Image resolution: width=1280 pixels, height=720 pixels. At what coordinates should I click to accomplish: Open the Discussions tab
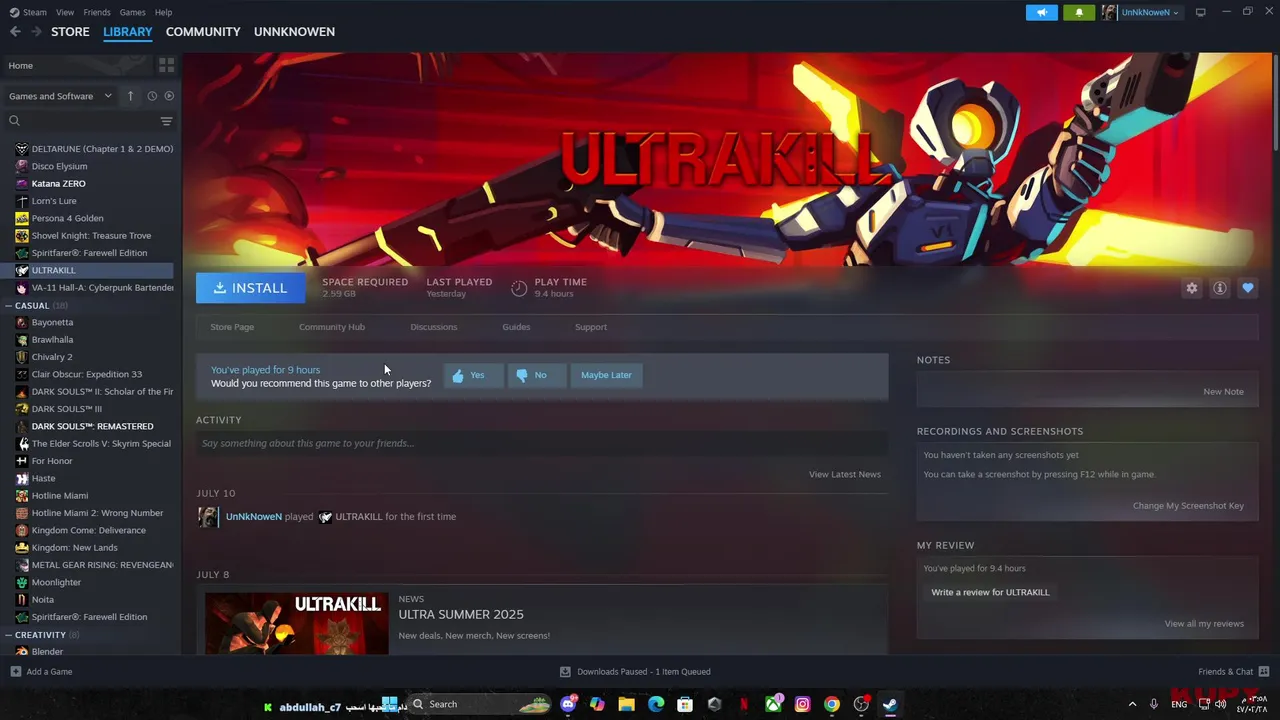pyautogui.click(x=434, y=327)
